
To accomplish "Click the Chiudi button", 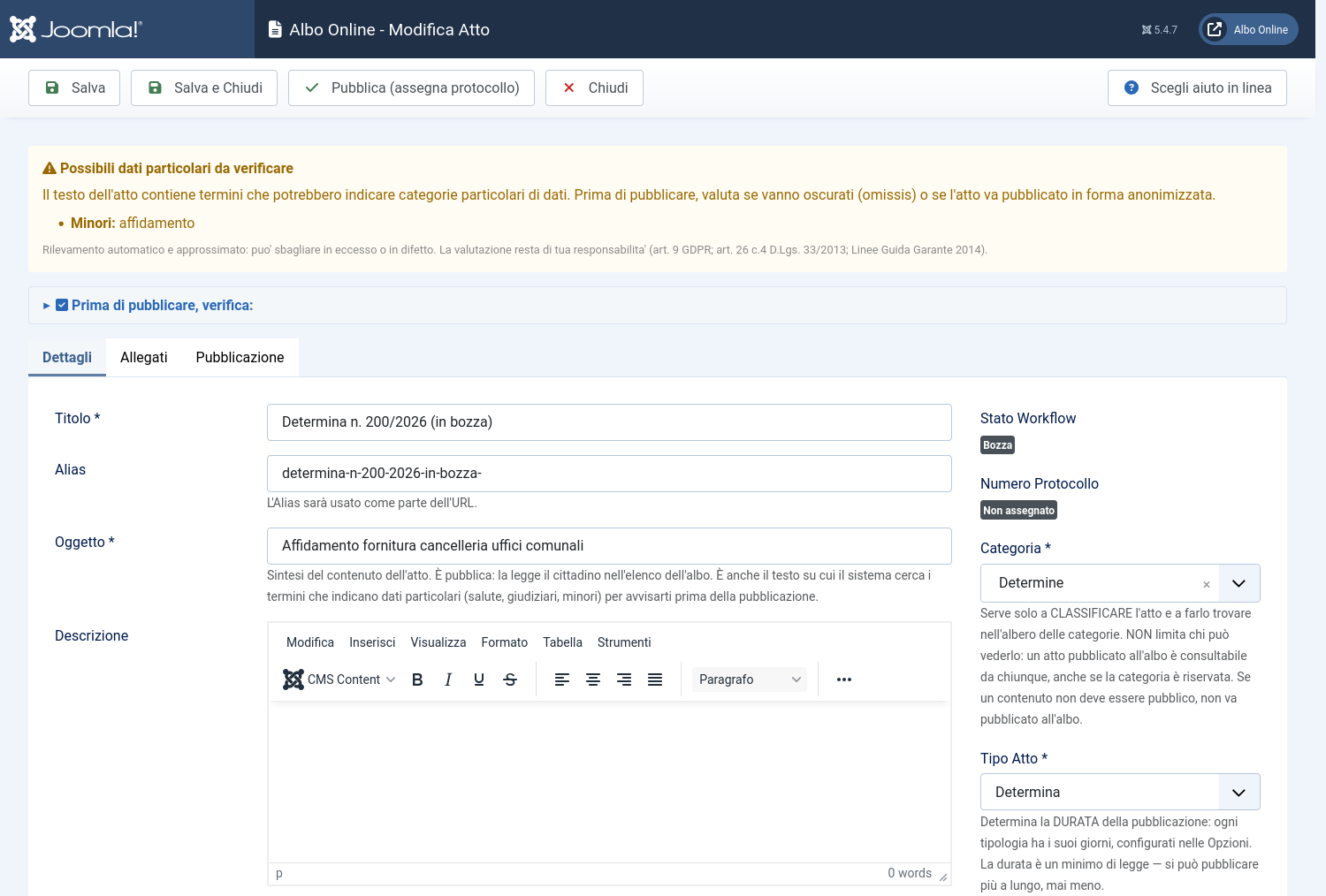I will [x=594, y=87].
